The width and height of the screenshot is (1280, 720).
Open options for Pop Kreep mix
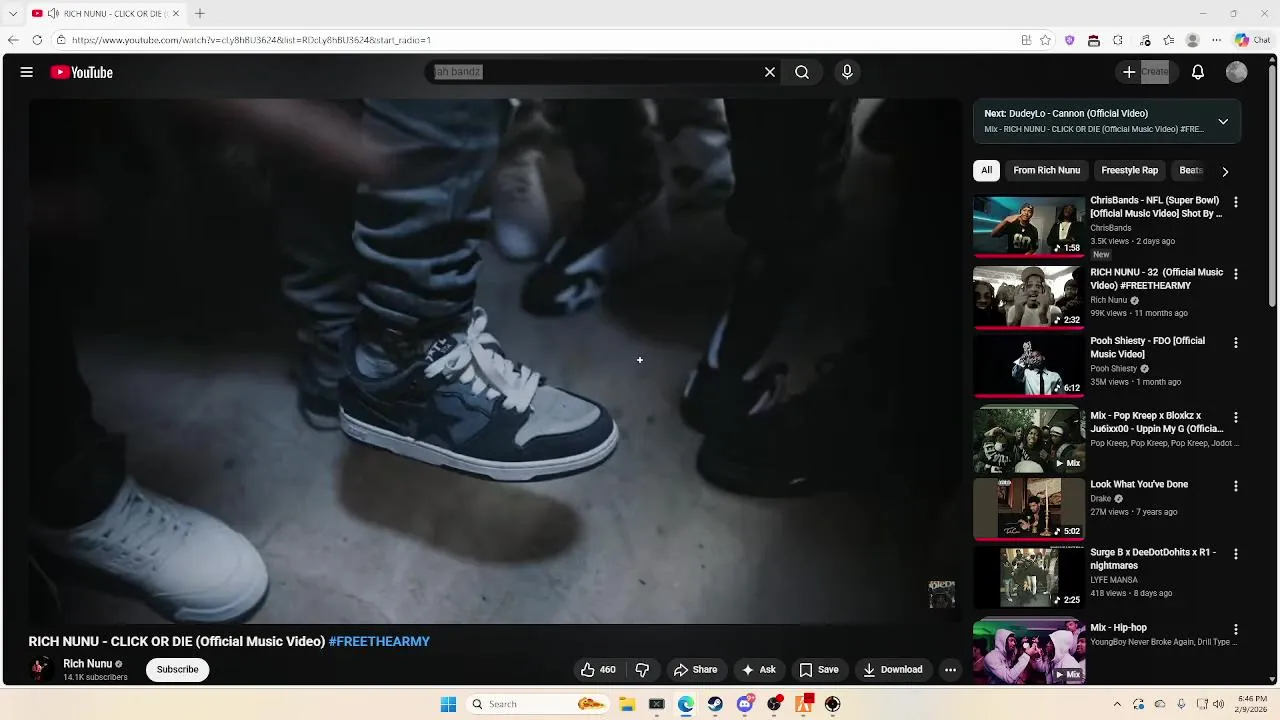tap(1235, 417)
